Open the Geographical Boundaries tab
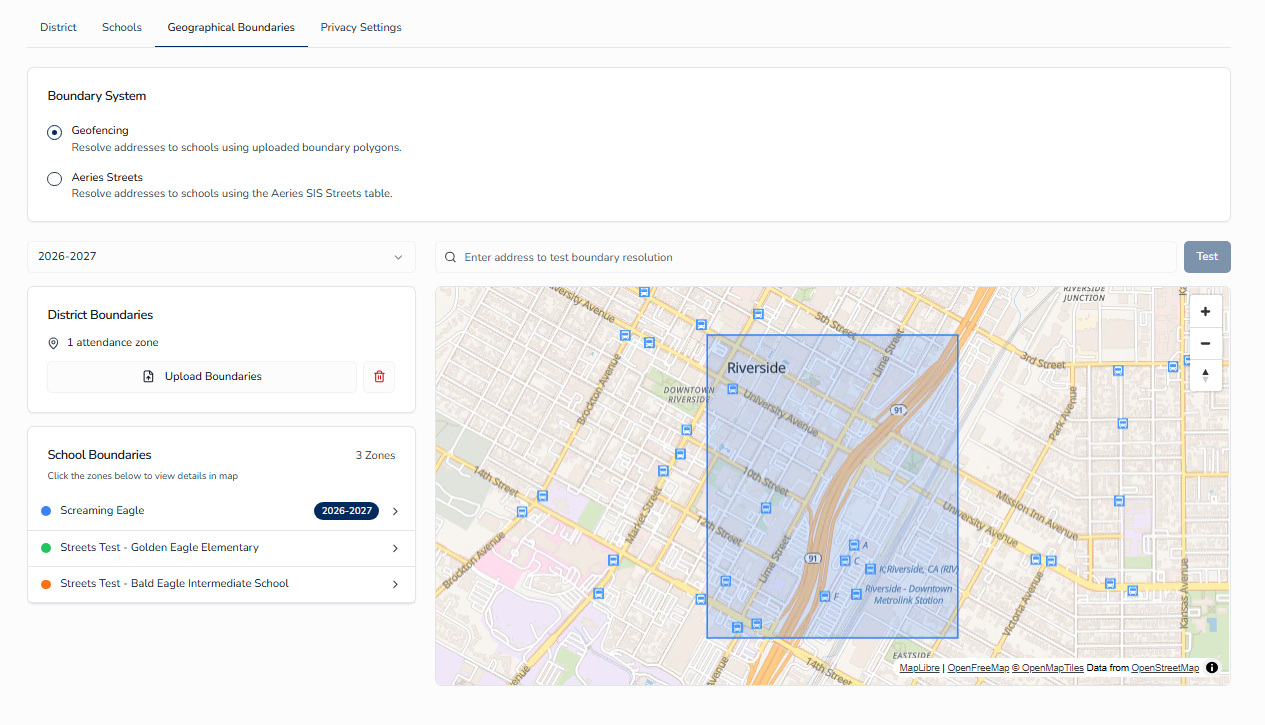Screen dimensions: 1265x725 [x=231, y=27]
